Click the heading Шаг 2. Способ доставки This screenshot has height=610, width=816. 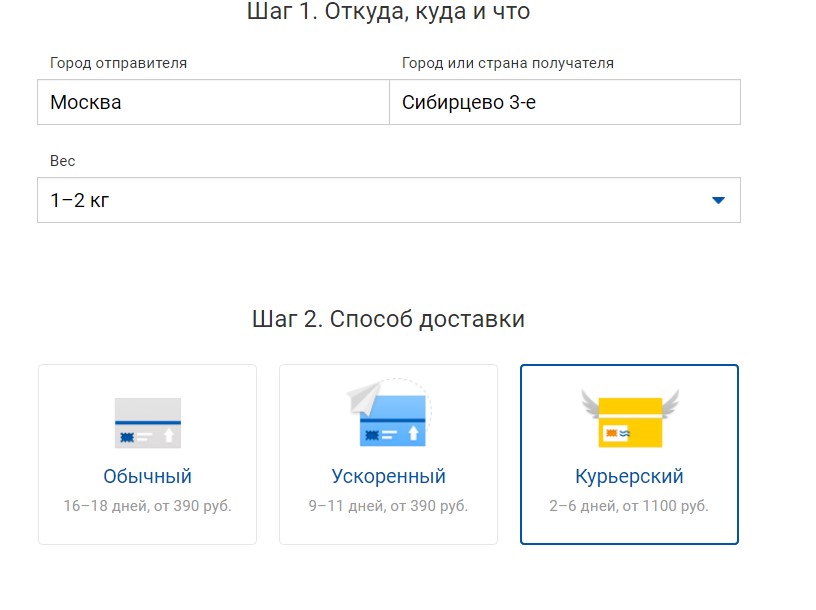click(x=388, y=319)
